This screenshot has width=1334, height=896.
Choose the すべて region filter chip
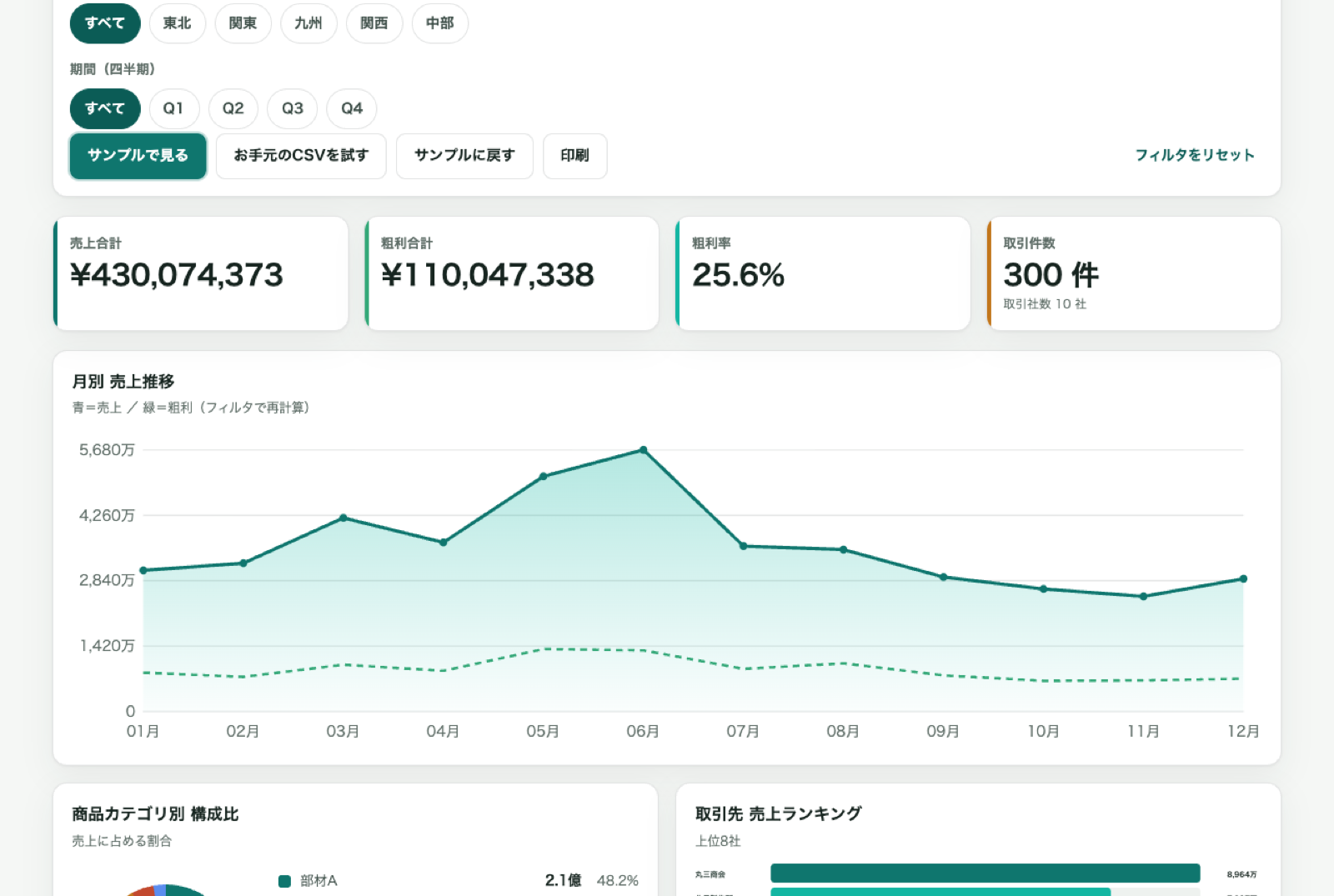pyautogui.click(x=105, y=23)
